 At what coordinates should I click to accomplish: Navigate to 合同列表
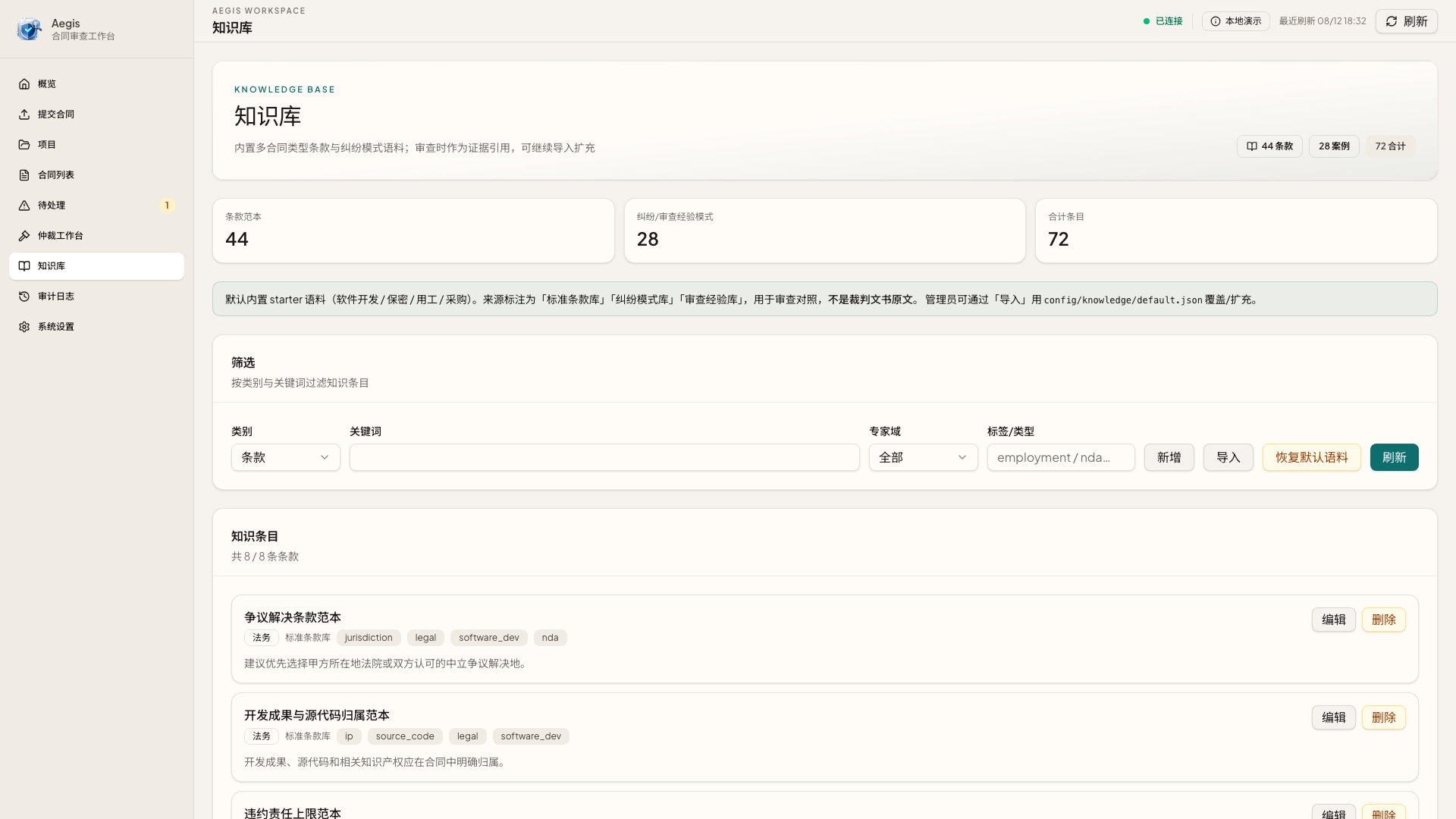coord(96,175)
